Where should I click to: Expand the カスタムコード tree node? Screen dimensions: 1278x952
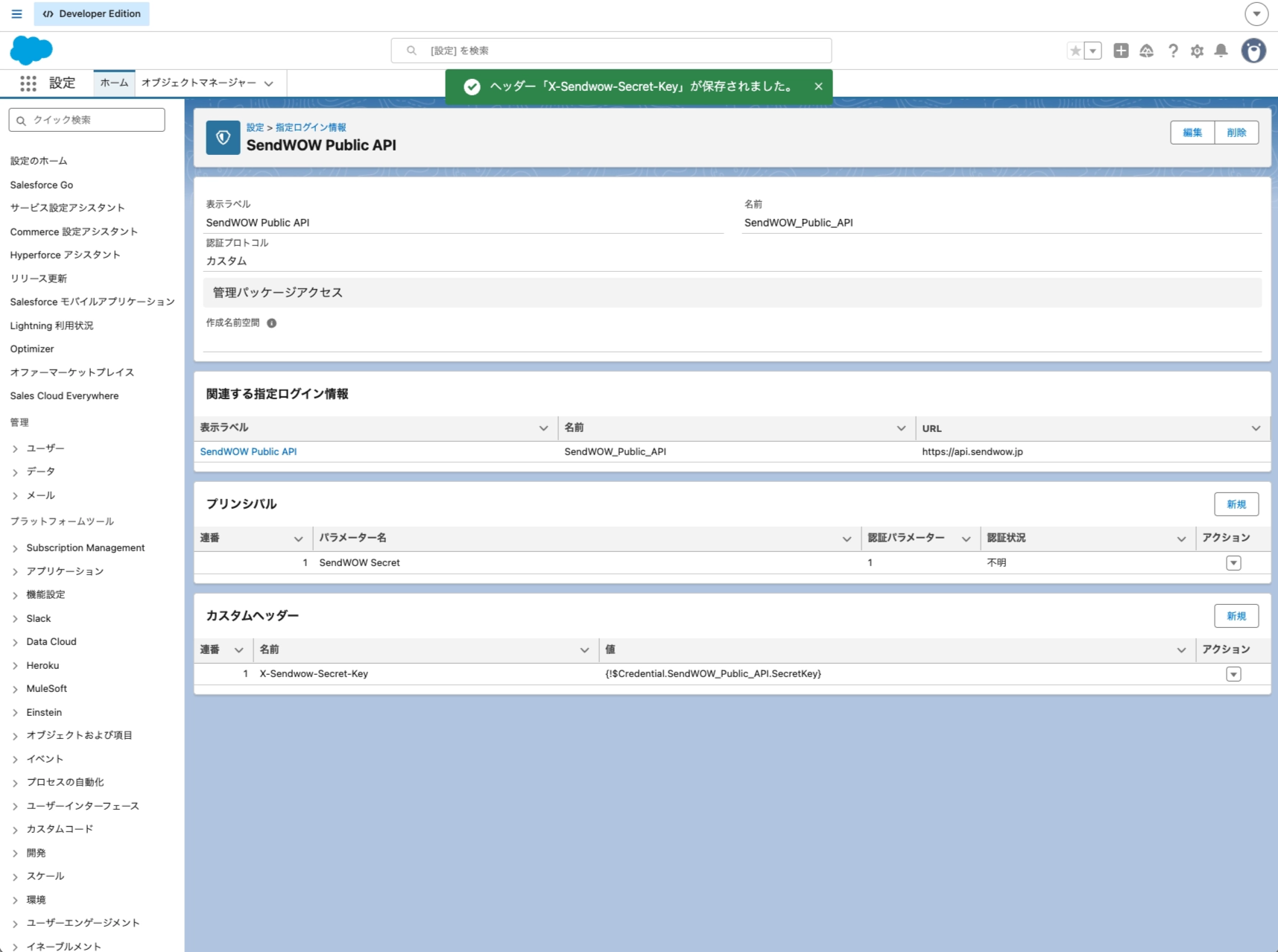coord(15,830)
